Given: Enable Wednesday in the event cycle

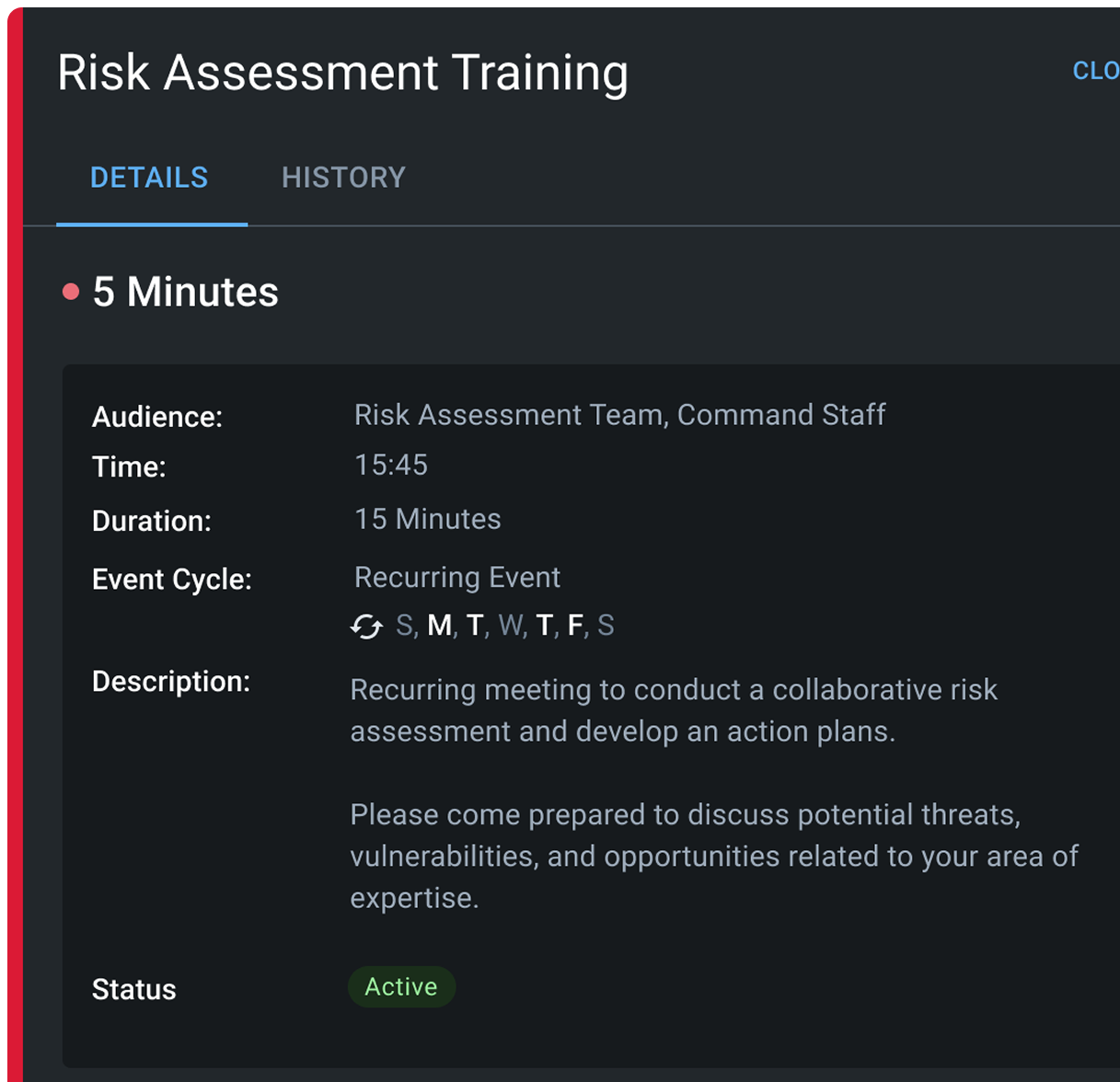Looking at the screenshot, I should [x=510, y=627].
